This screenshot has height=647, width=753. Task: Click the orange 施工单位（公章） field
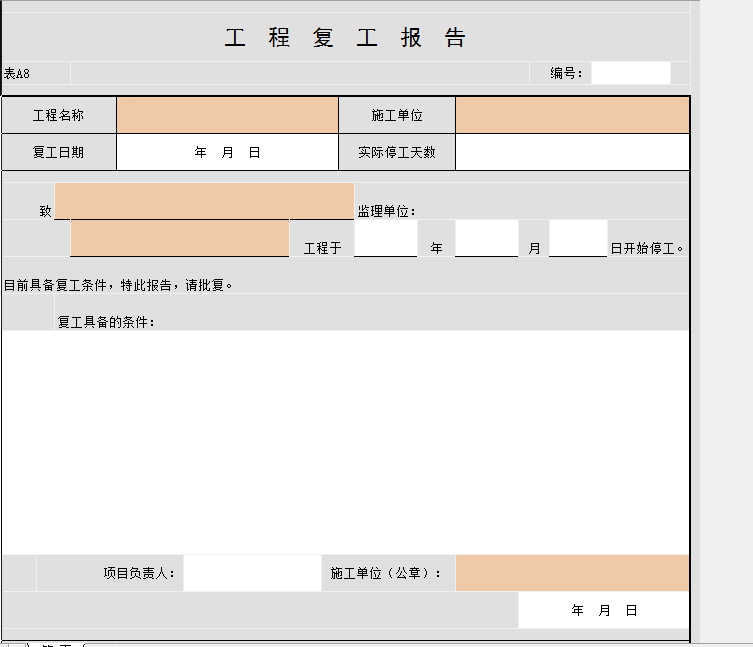(572, 573)
